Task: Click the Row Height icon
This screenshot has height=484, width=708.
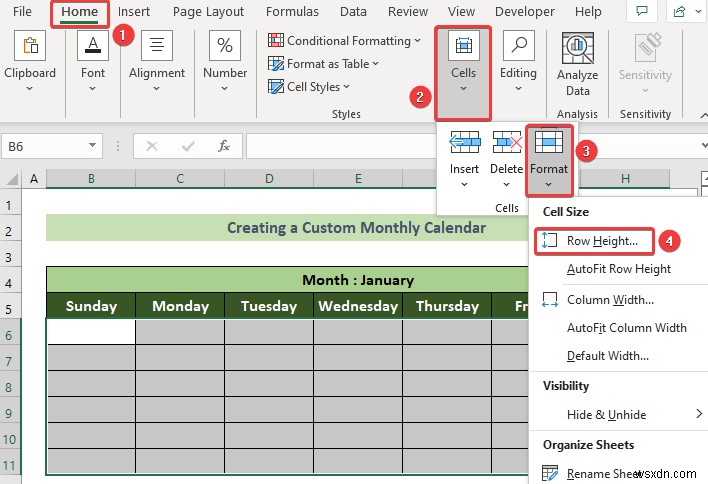Action: coord(550,240)
